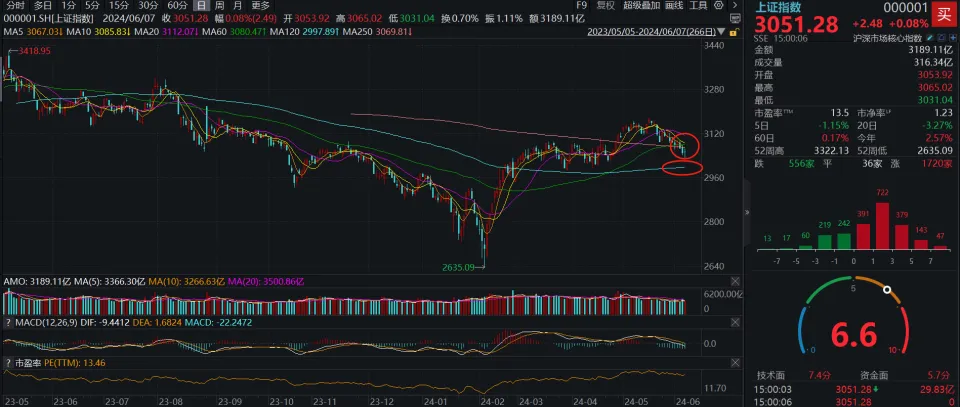Image resolution: width=960 pixels, height=407 pixels.
Task: Close the 市盈率 PE indicator panel
Action: (737, 362)
